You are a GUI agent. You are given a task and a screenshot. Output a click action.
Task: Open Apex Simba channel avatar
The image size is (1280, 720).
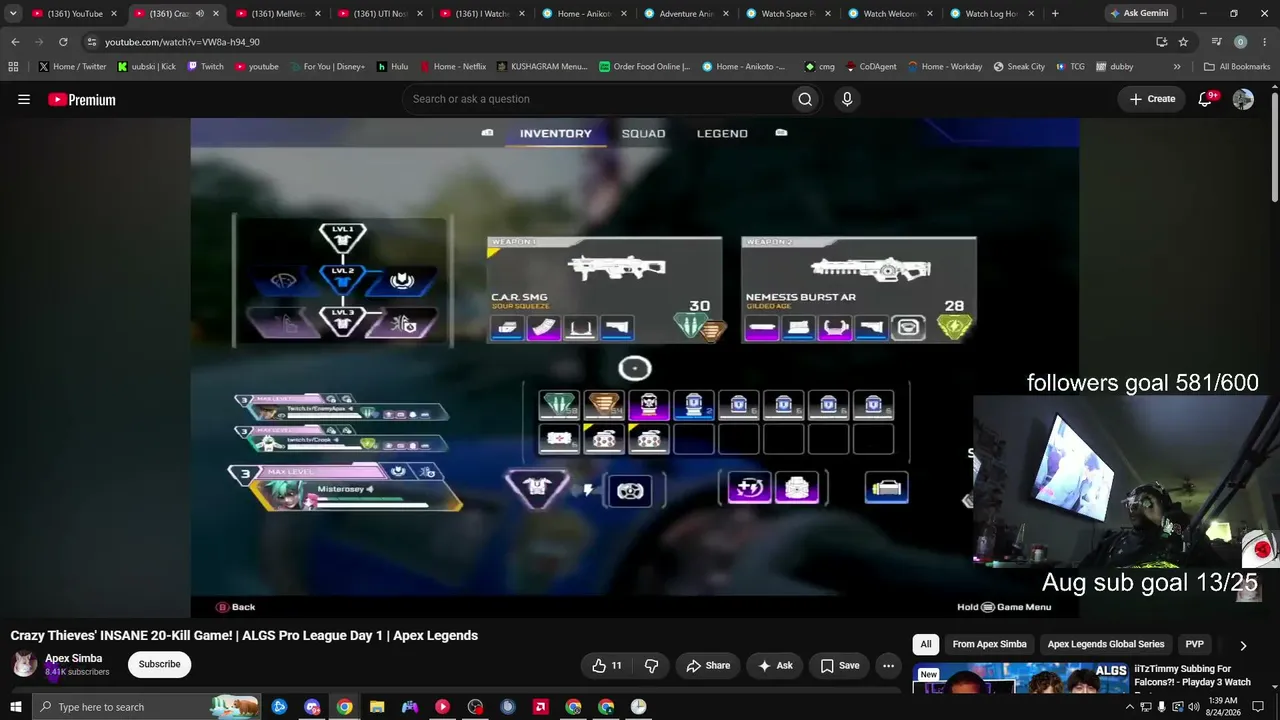[24, 664]
